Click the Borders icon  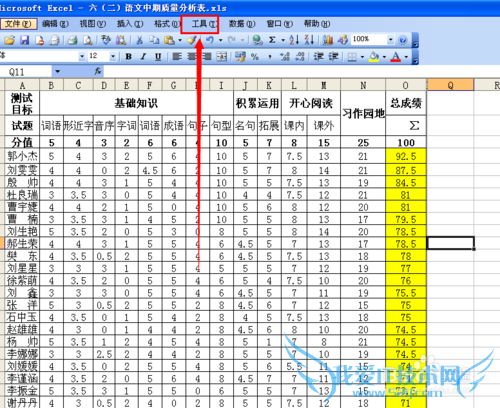click(352, 57)
